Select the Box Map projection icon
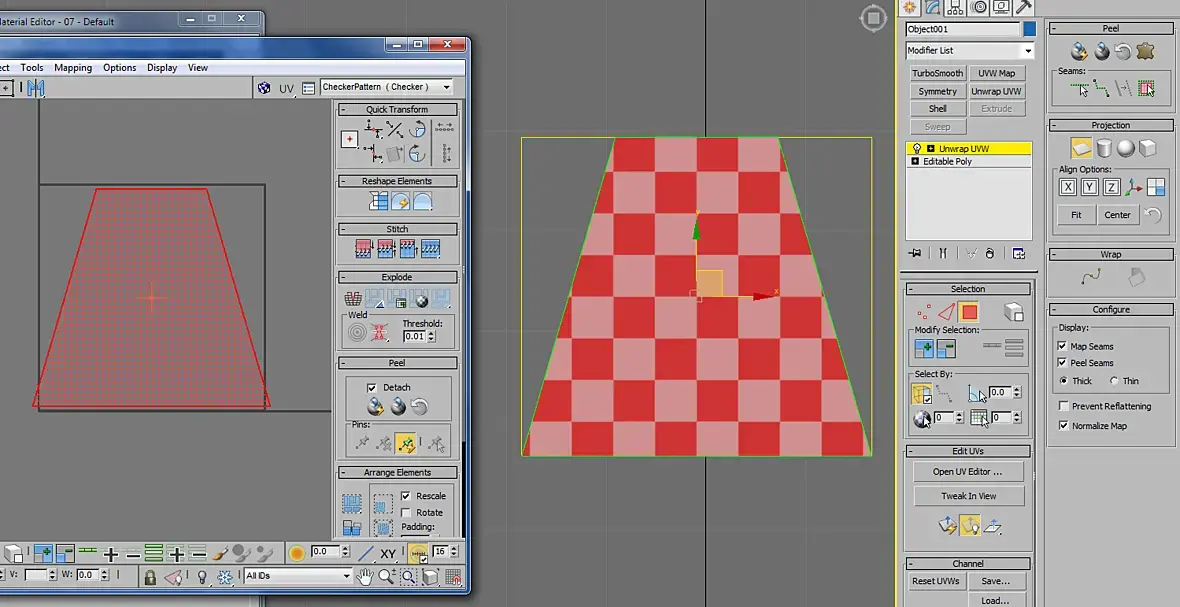The image size is (1180, 607). coord(1148,148)
